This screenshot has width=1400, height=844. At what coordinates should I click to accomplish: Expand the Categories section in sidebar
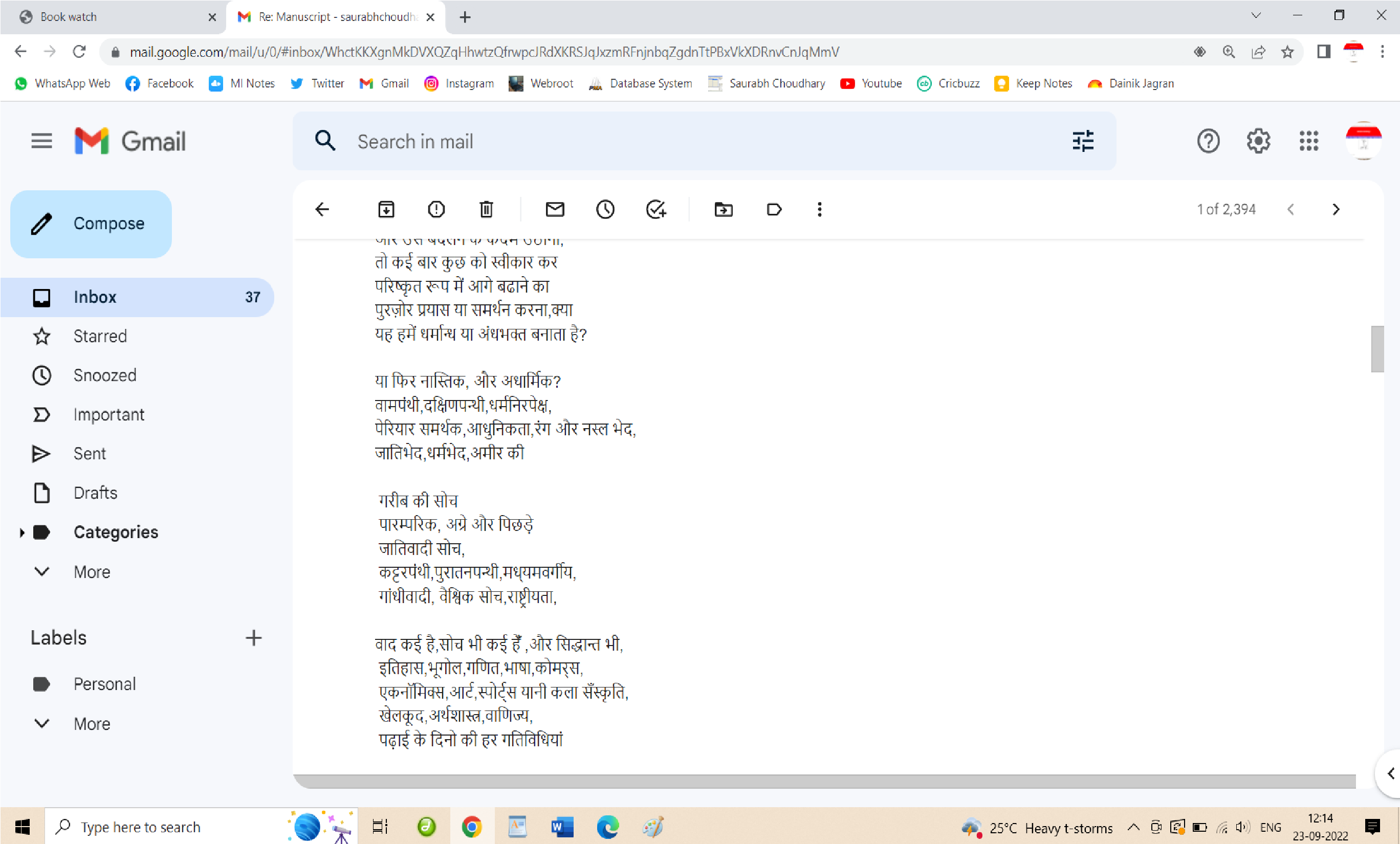[x=21, y=532]
